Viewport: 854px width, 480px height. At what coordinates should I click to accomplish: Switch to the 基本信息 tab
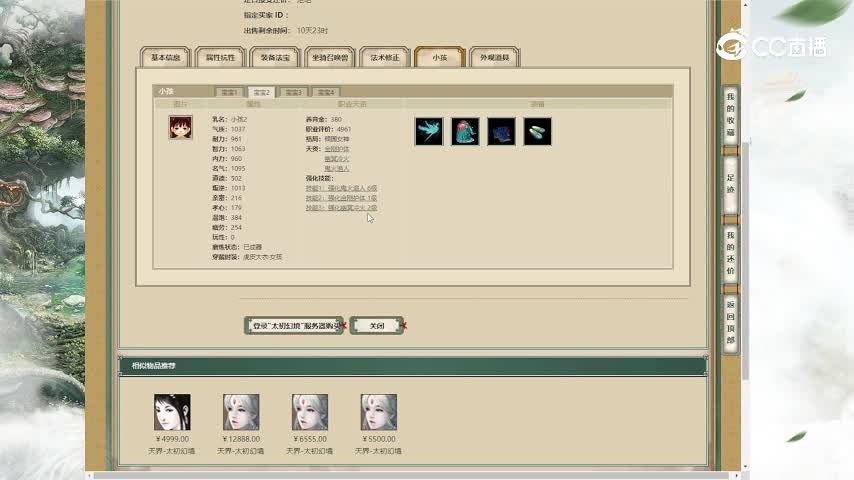coord(165,58)
